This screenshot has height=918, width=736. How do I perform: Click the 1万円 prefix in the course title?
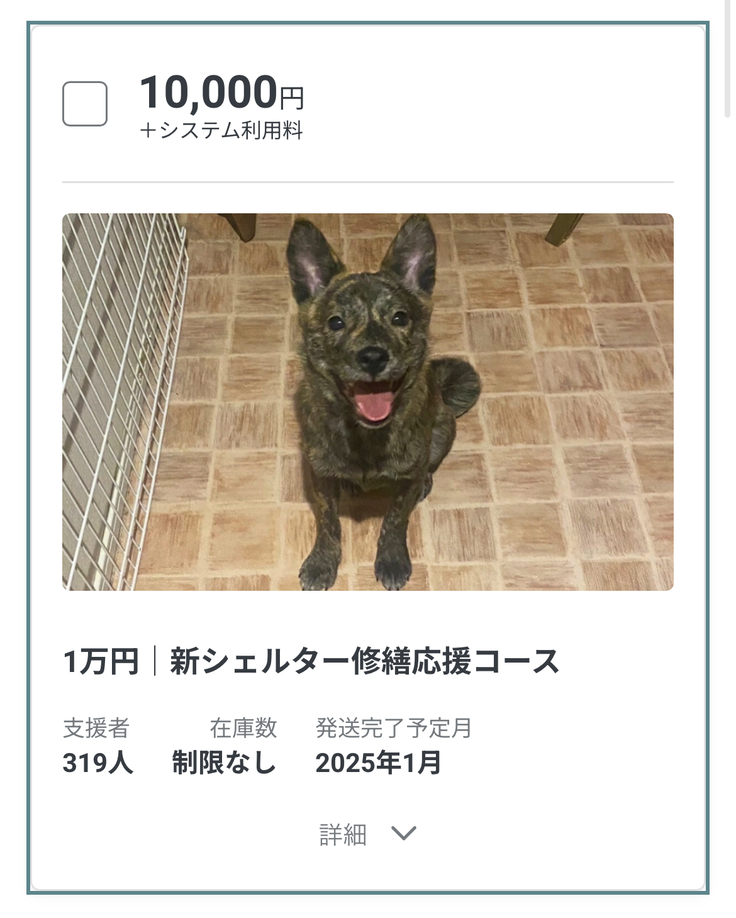pos(100,661)
